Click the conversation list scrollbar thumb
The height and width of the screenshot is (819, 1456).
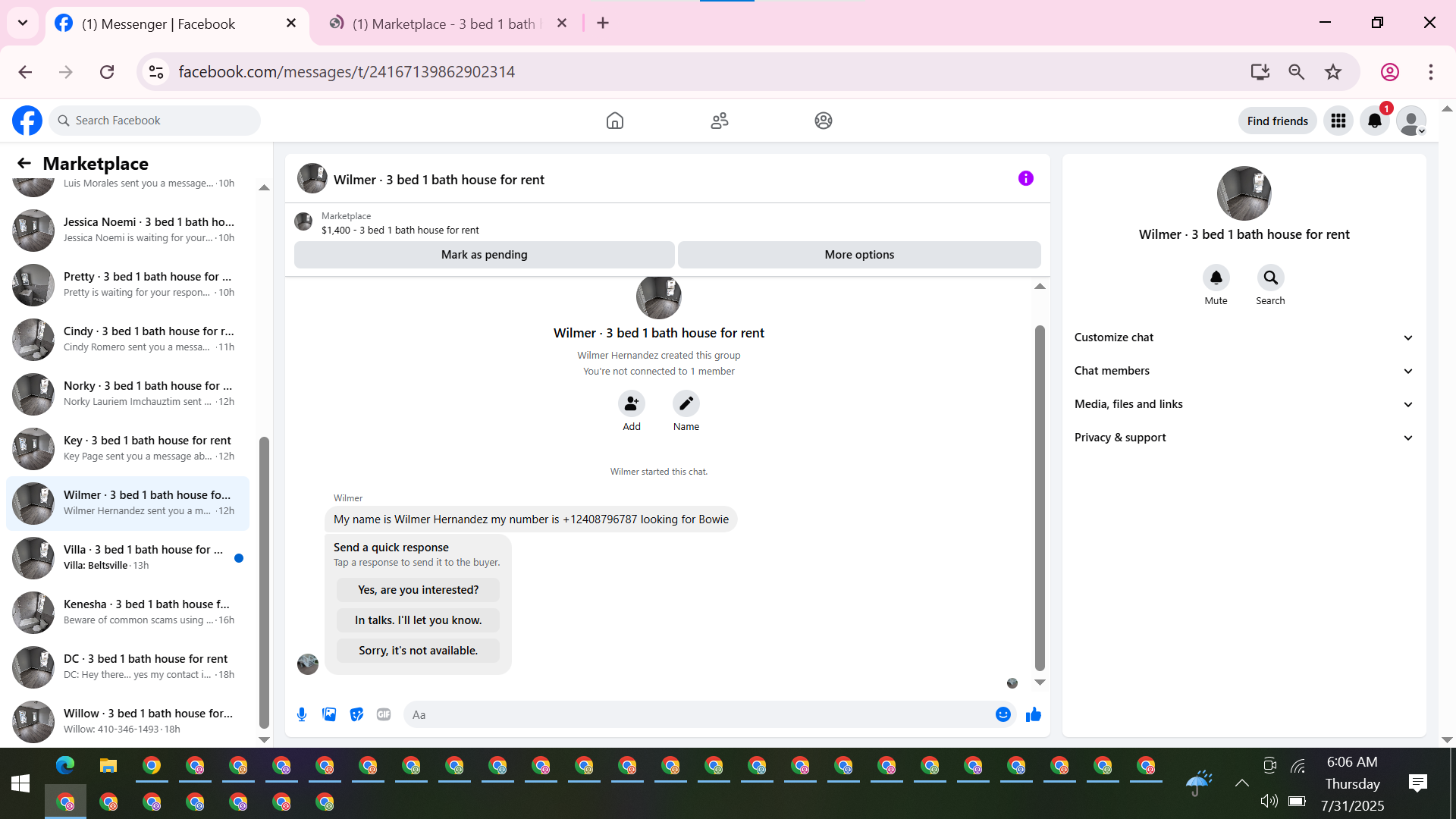point(264,580)
